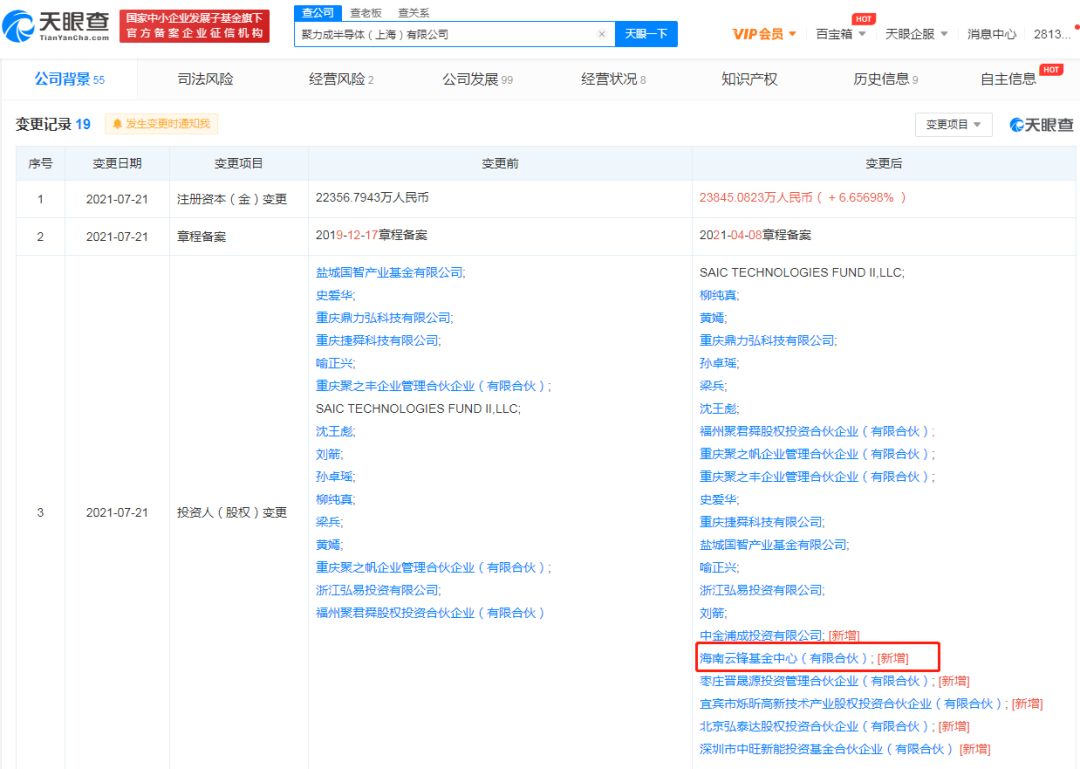Switch to the 查关系 search tab
The width and height of the screenshot is (1080, 769).
pyautogui.click(x=413, y=13)
